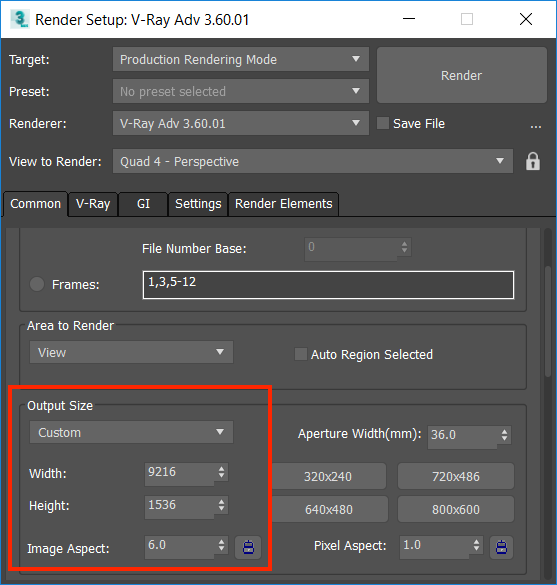Image resolution: width=557 pixels, height=585 pixels.
Task: Choose the 320x240 preset button
Action: click(329, 476)
